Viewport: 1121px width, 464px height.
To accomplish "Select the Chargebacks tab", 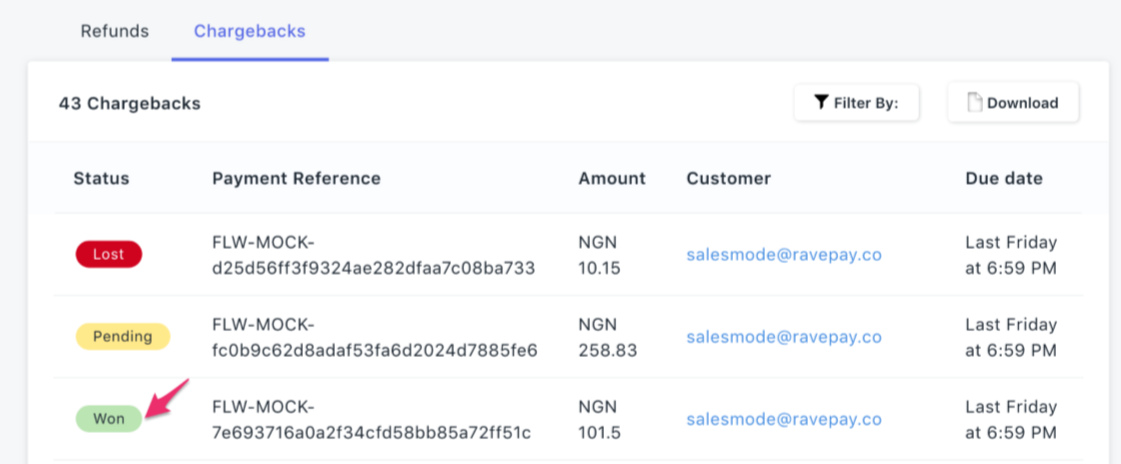I will (250, 31).
